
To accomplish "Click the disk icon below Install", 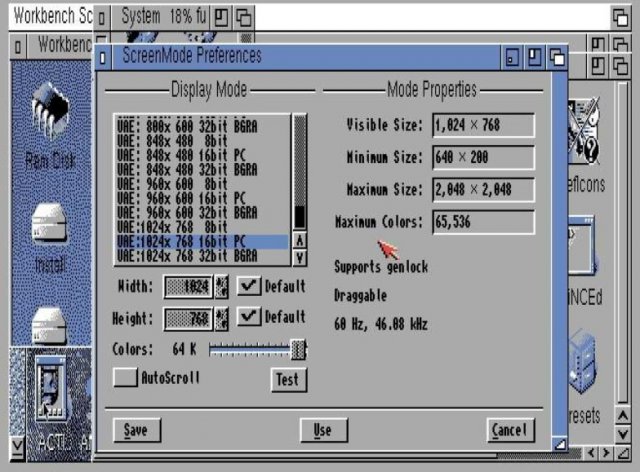I will (49, 326).
